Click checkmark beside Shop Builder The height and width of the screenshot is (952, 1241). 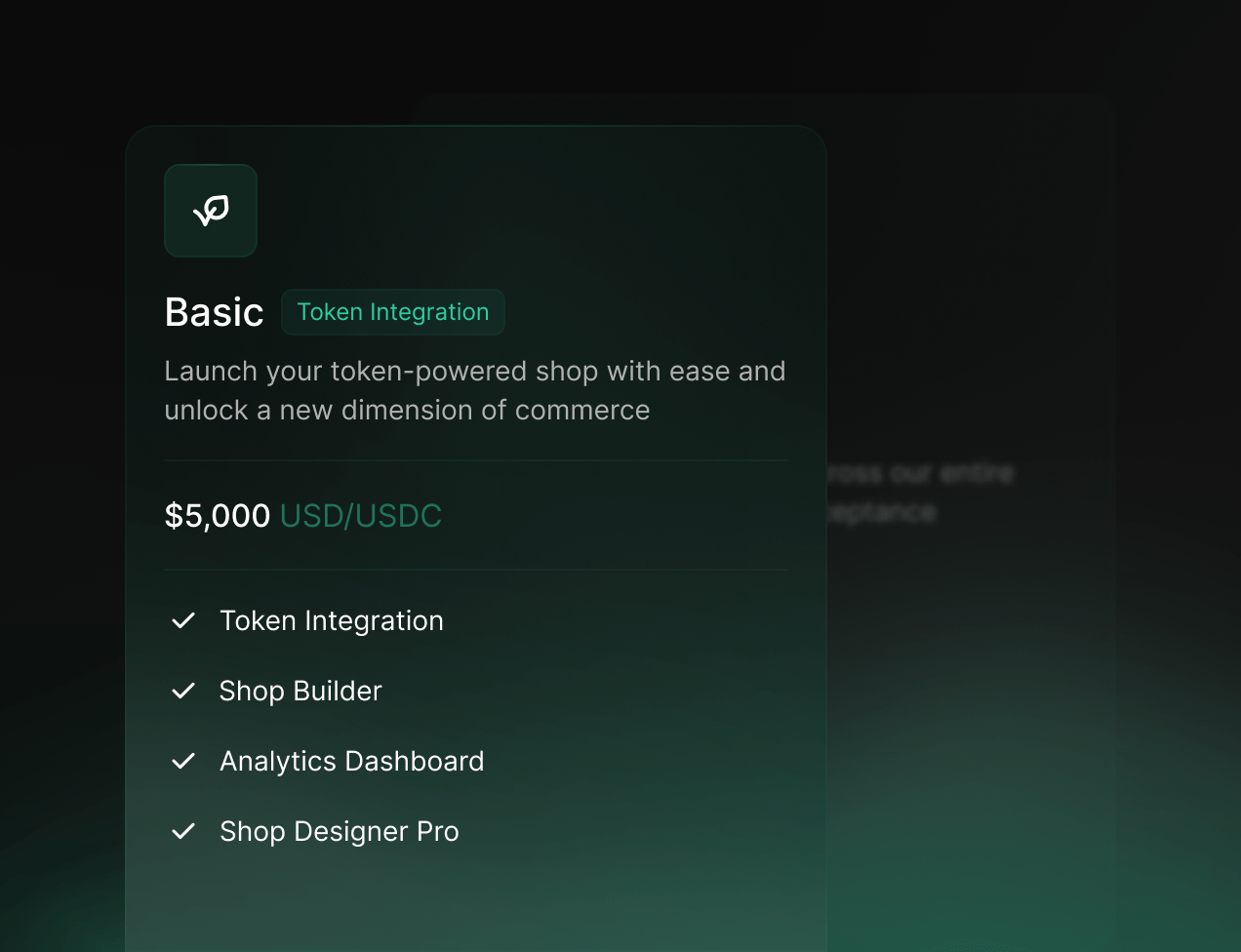183,691
